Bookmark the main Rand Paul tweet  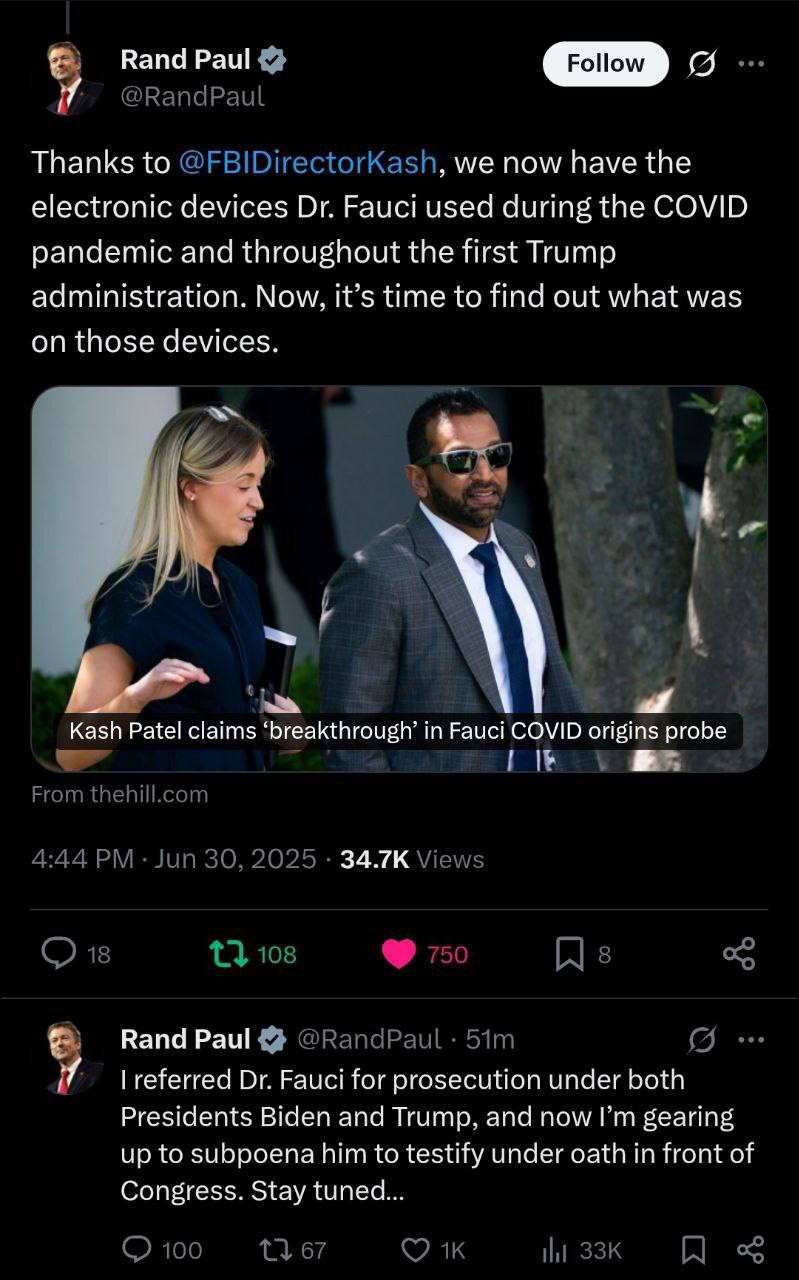[569, 955]
